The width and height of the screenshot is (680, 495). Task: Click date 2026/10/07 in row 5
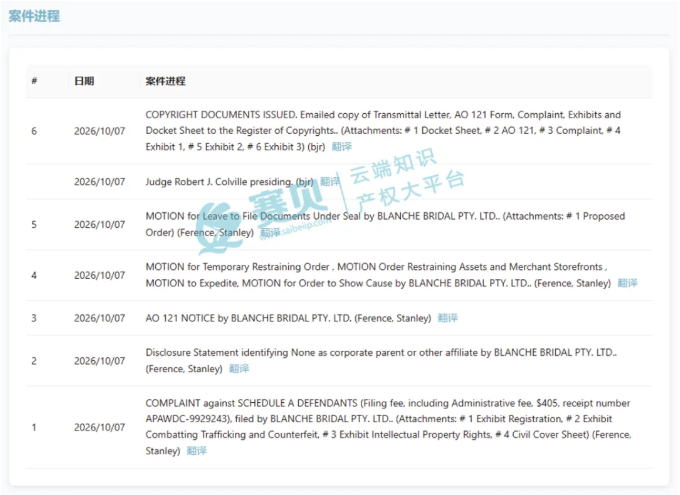tap(99, 225)
